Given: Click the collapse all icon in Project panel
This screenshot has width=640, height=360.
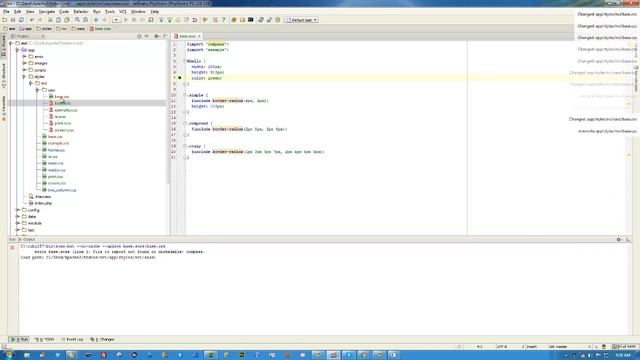Looking at the screenshot, I should click(x=147, y=36).
